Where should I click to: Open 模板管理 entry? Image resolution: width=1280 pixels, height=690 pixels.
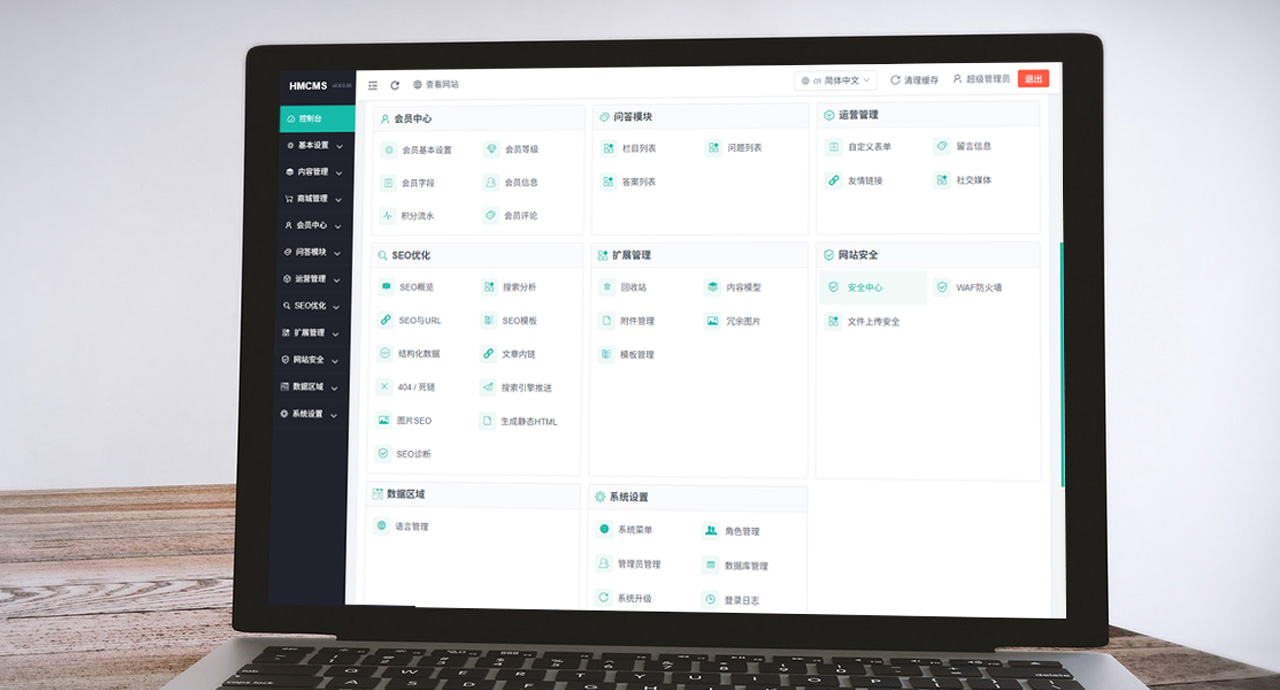pyautogui.click(x=627, y=355)
